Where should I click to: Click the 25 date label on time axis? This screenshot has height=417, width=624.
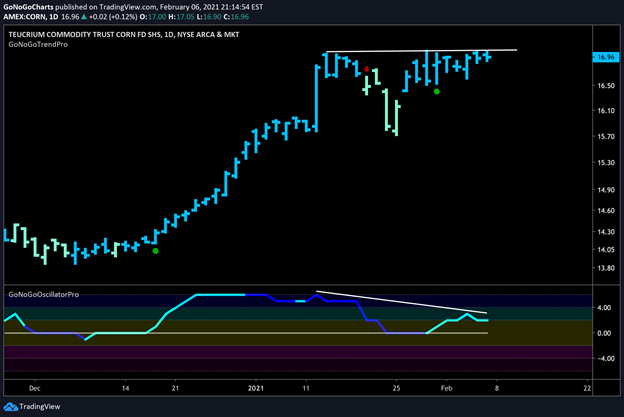coord(396,388)
